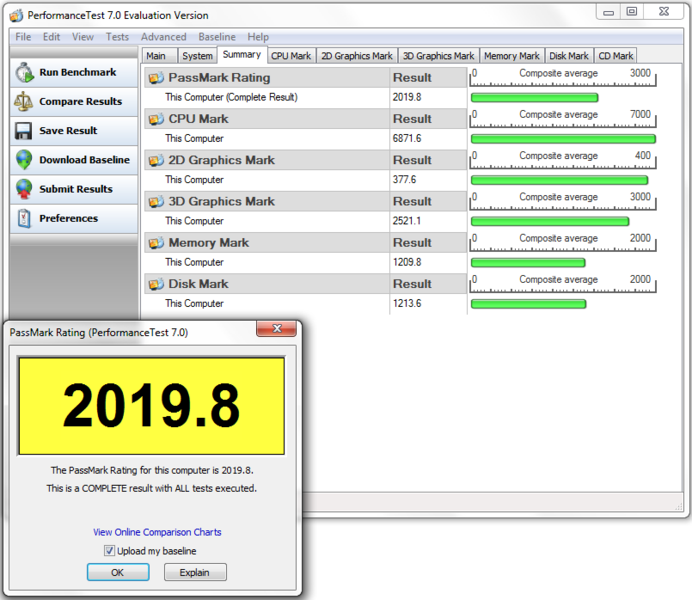Open the Baseline menu

pos(217,37)
